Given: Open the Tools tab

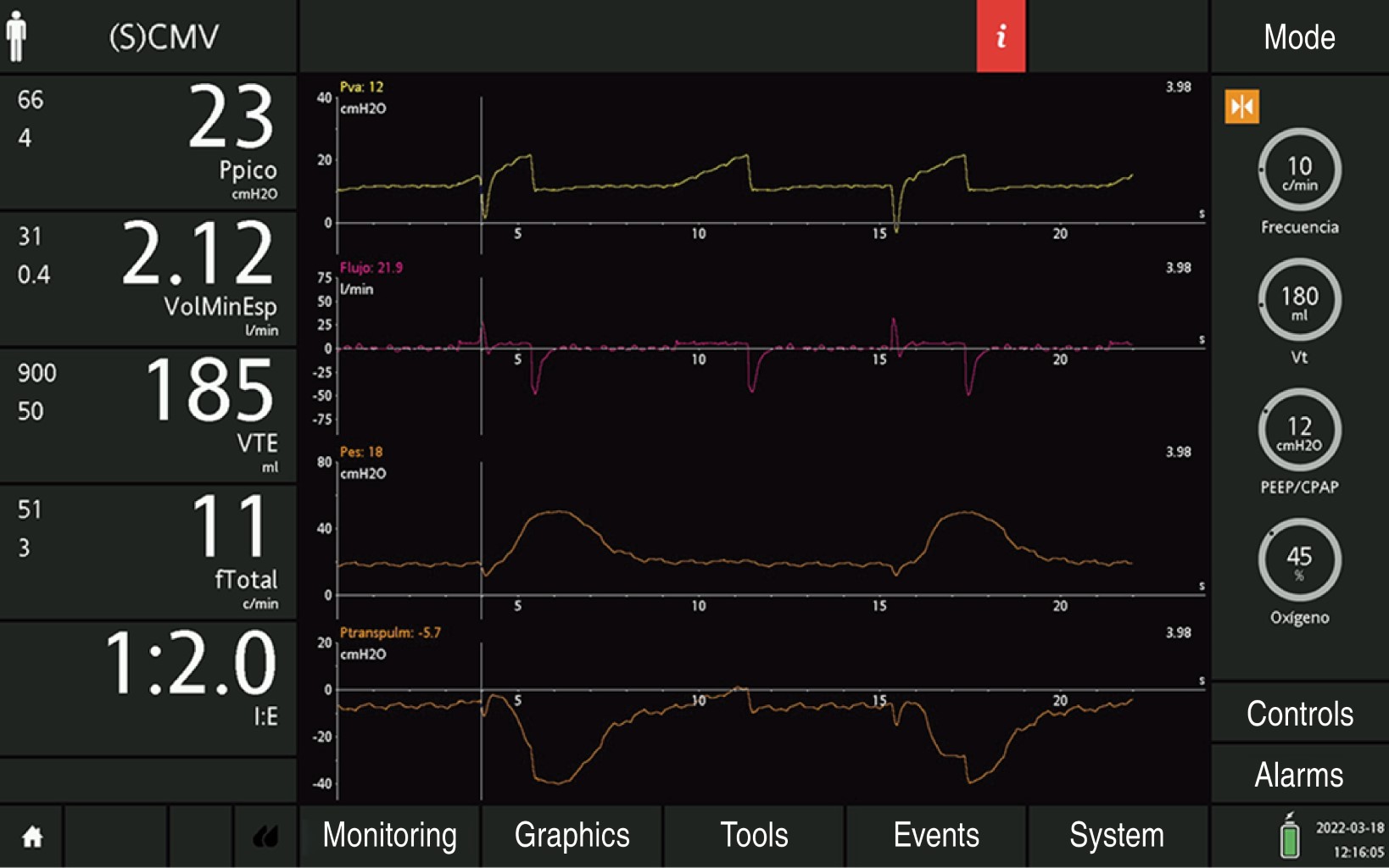Looking at the screenshot, I should 754,836.
